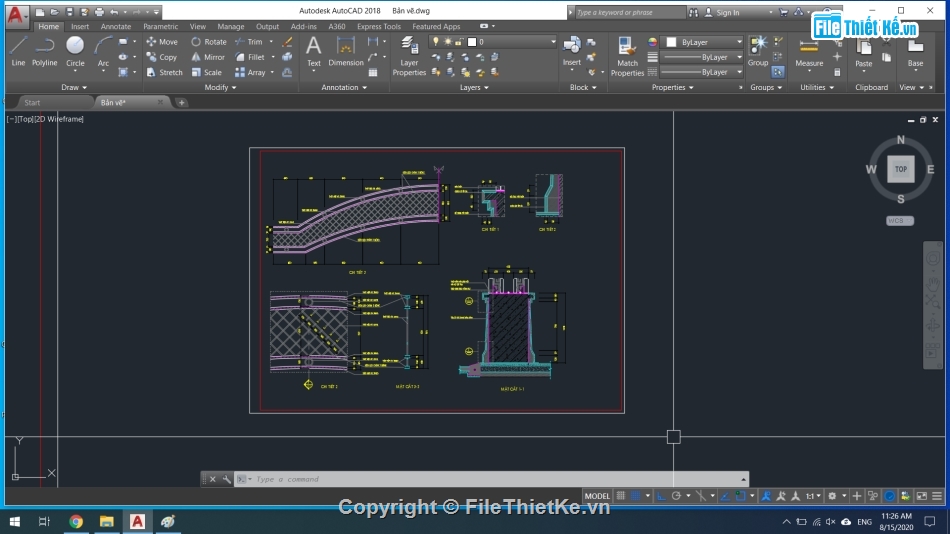Open the Featured Apps tab
Viewport: 950px width, 534px height.
click(x=436, y=27)
